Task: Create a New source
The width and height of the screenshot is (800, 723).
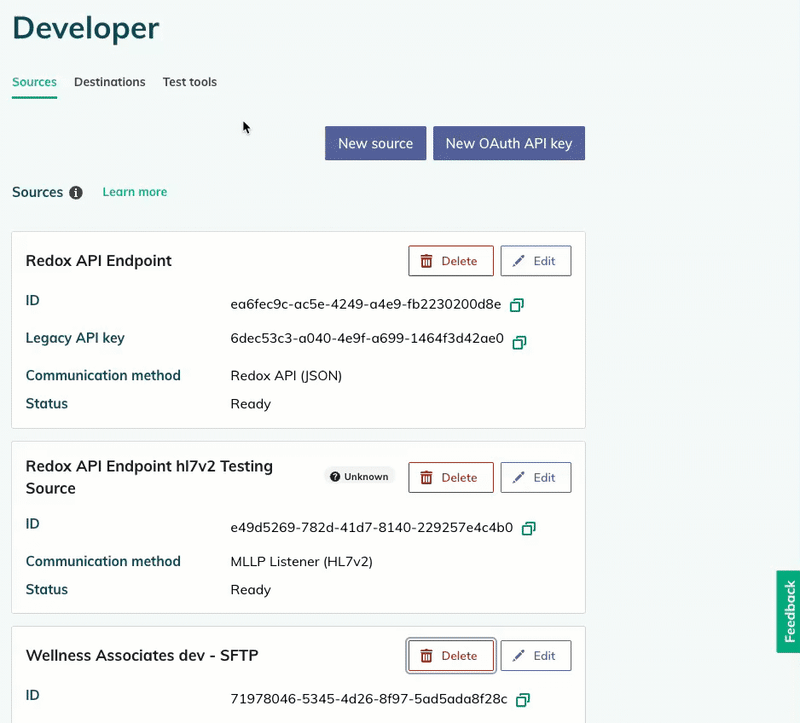Action: 376,143
